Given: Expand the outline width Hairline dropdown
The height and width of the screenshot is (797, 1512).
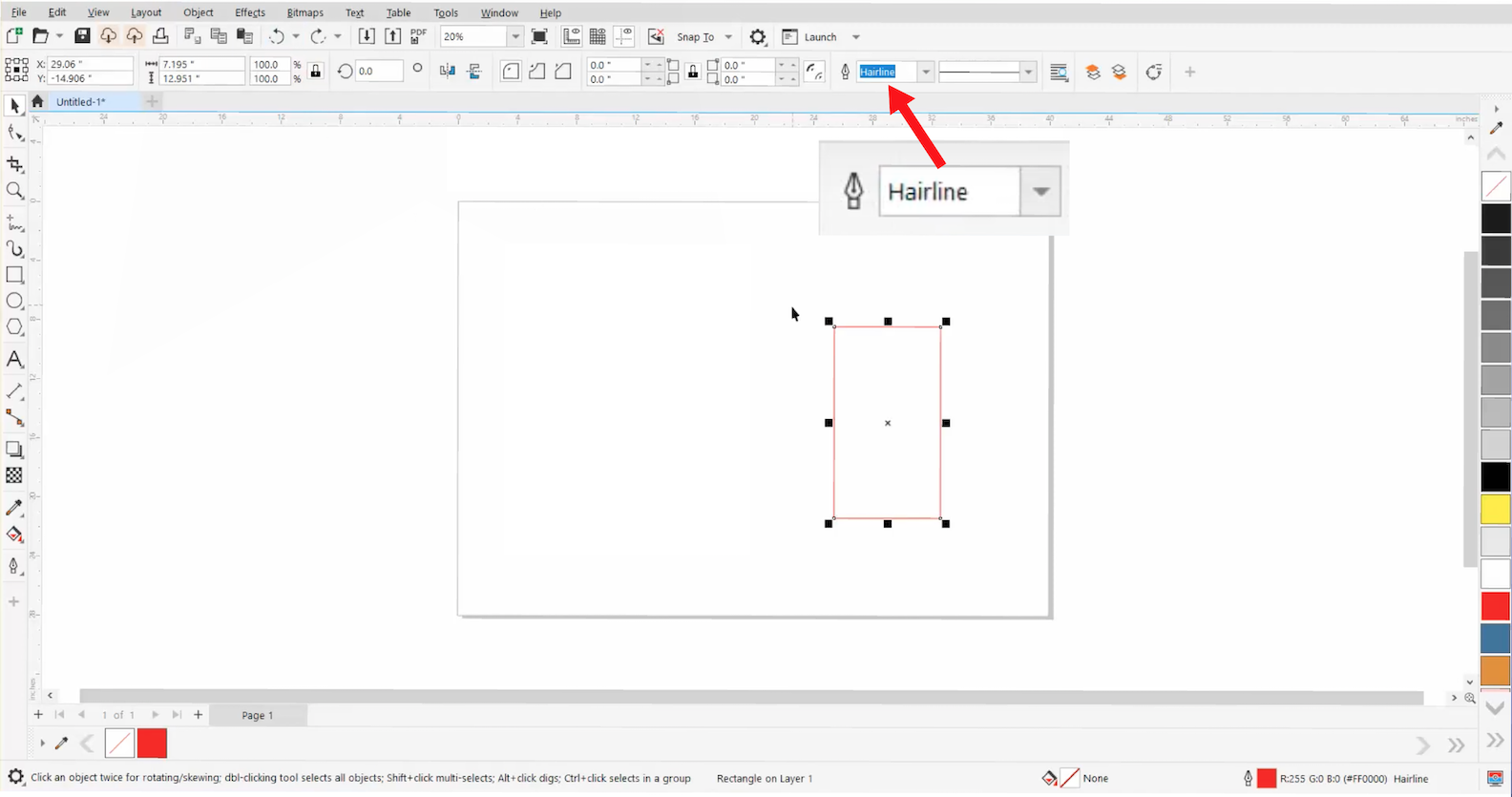Looking at the screenshot, I should (x=926, y=72).
